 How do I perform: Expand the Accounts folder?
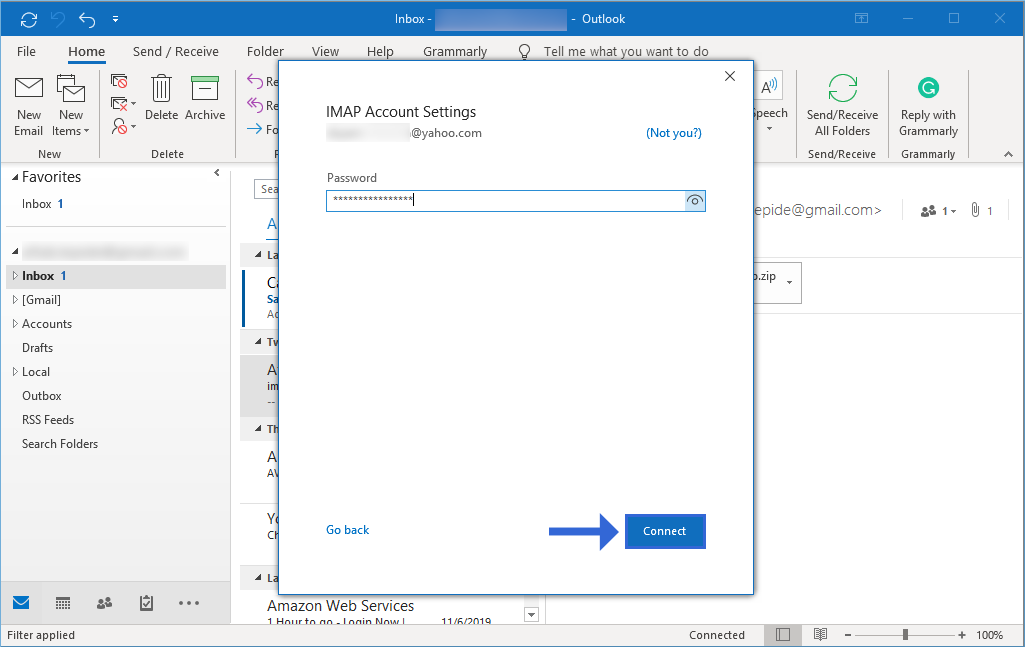click(15, 324)
